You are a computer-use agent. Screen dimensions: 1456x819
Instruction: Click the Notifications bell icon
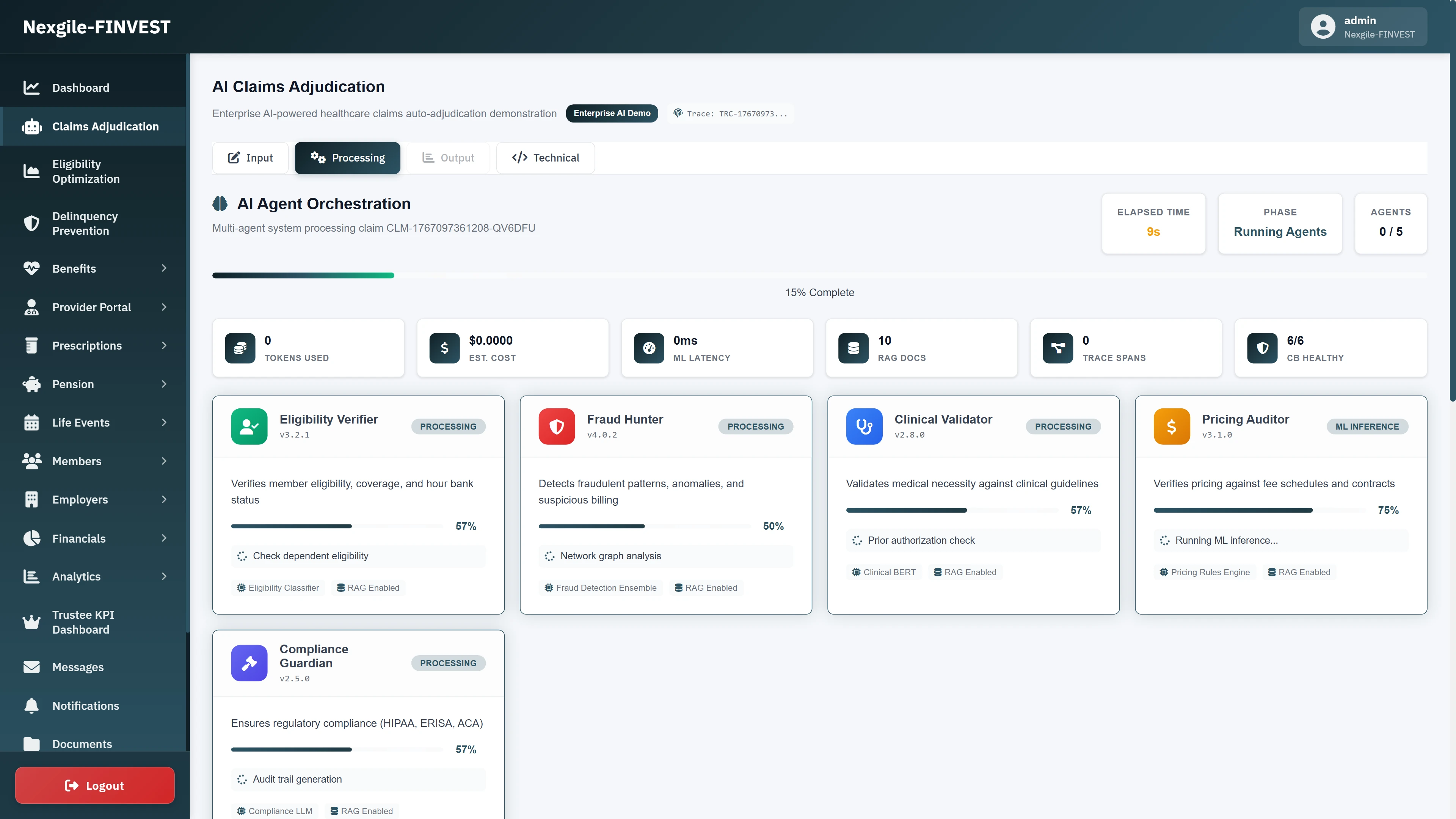(31, 705)
